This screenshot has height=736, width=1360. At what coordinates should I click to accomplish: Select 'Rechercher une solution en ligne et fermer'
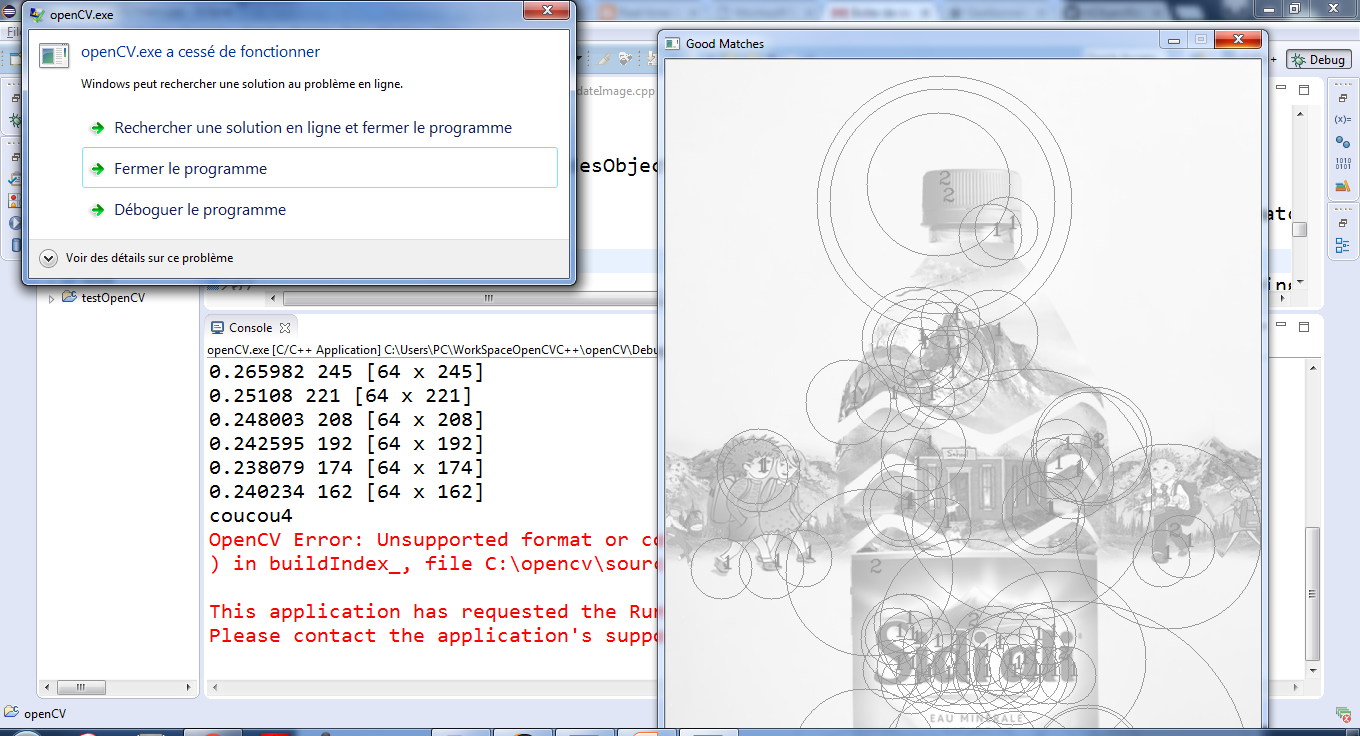[312, 128]
